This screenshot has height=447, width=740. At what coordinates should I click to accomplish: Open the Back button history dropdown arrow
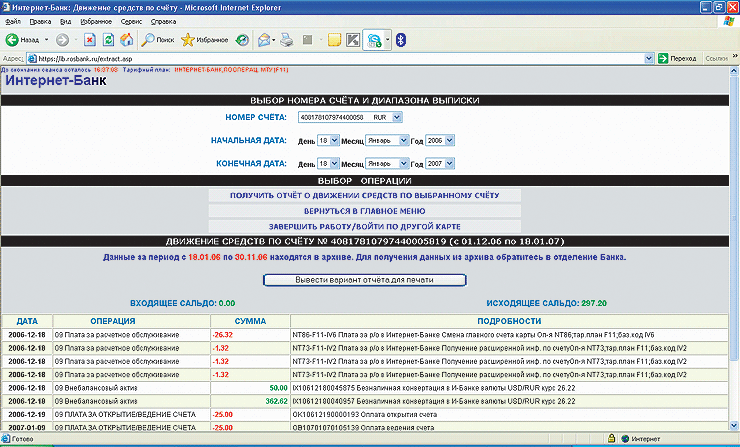[46, 40]
